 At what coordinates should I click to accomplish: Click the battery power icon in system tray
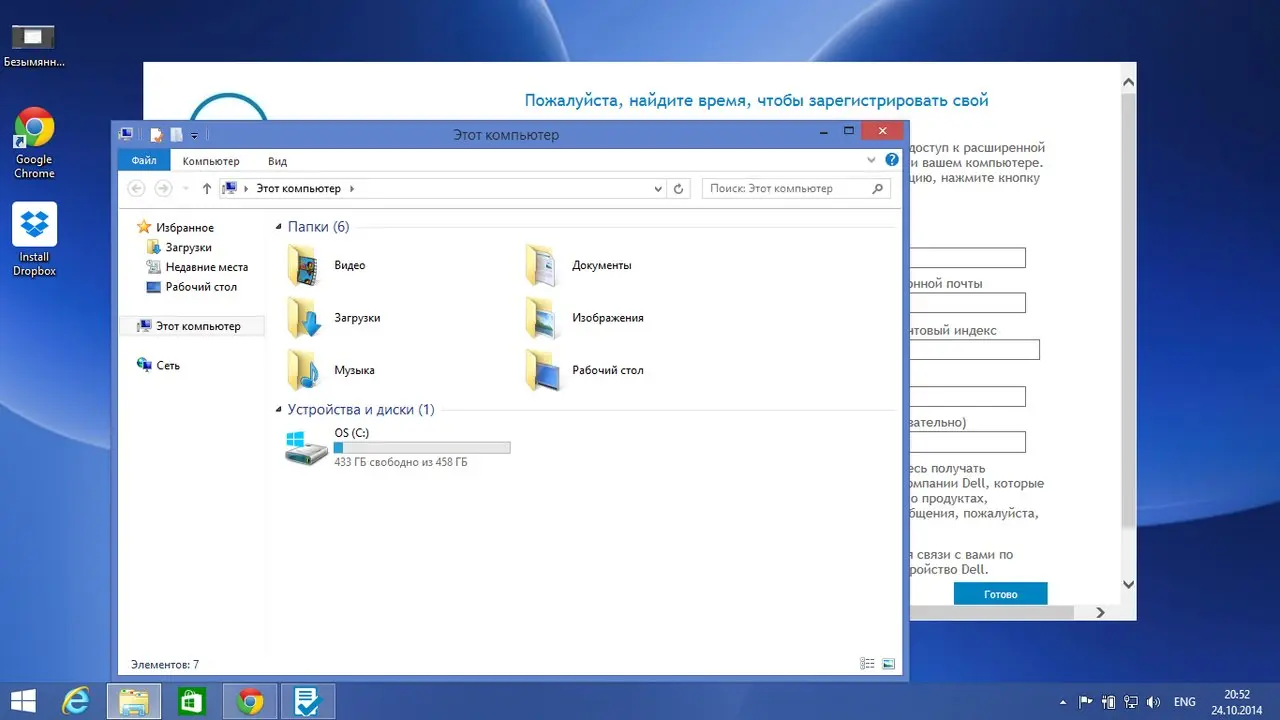[1109, 701]
